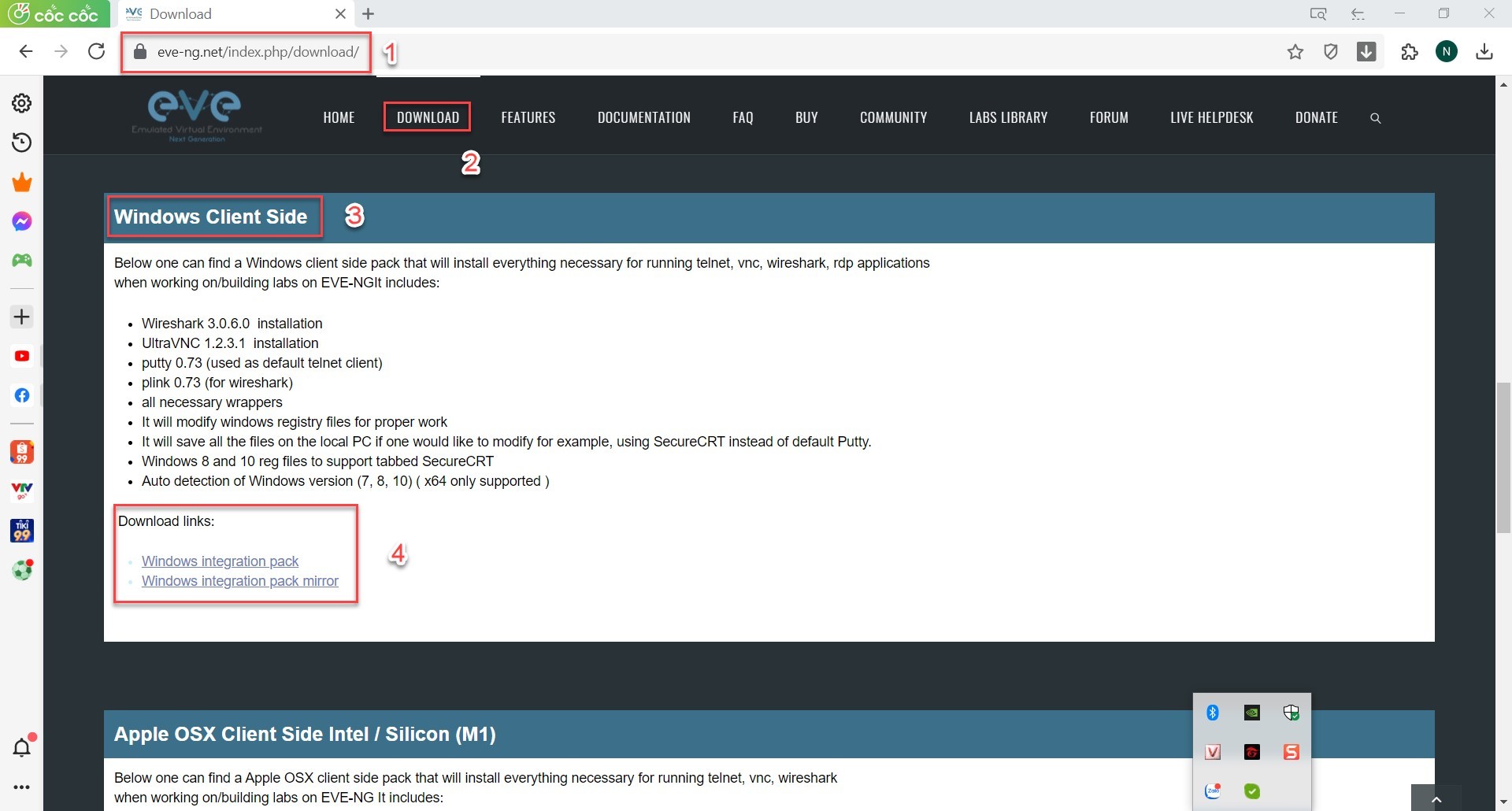The width and height of the screenshot is (1512, 811).
Task: Click the Windows integration pack mirror link
Action: pos(240,581)
